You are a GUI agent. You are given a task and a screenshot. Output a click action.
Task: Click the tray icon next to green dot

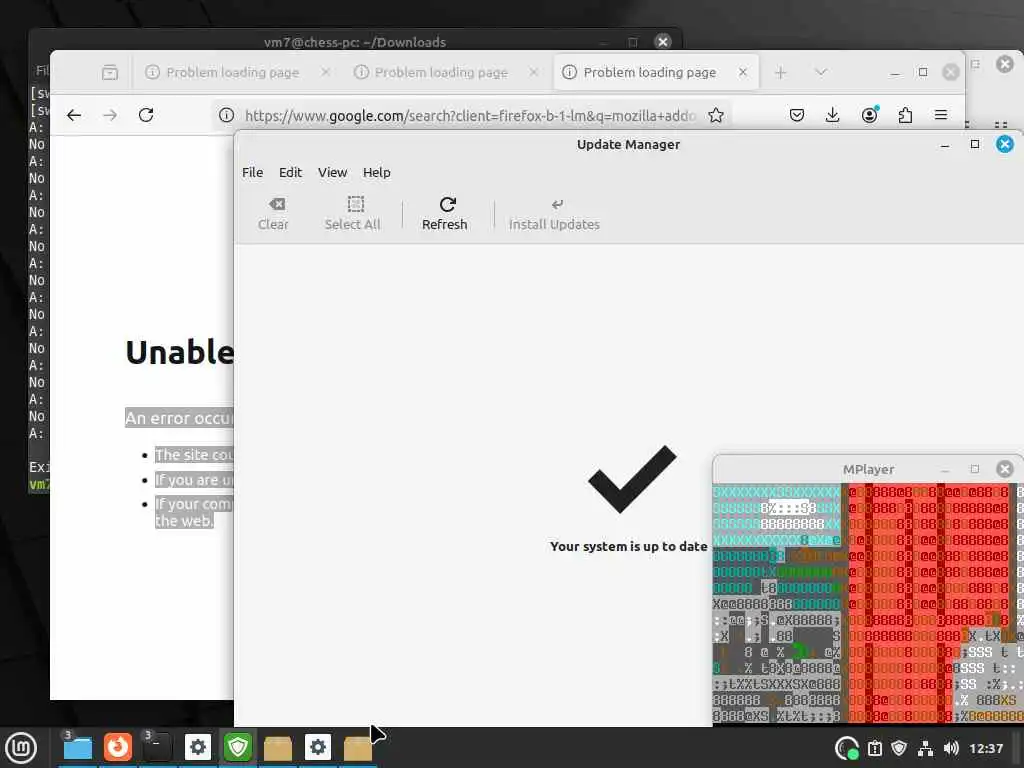click(x=875, y=748)
